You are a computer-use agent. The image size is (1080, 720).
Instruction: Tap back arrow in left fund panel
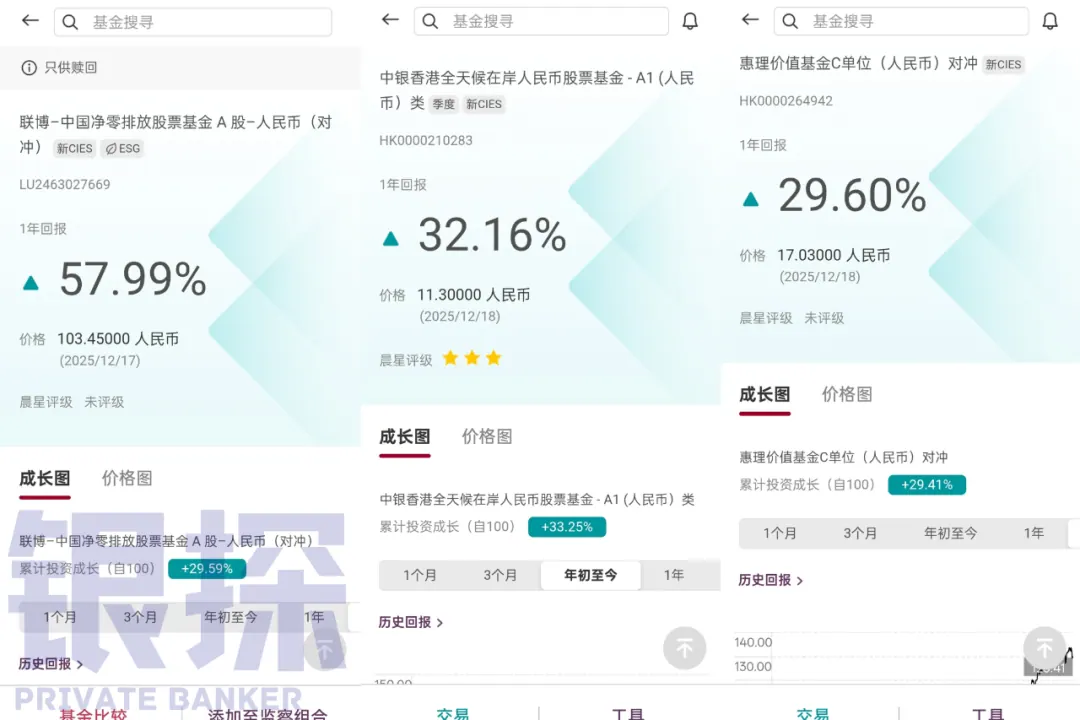point(30,21)
